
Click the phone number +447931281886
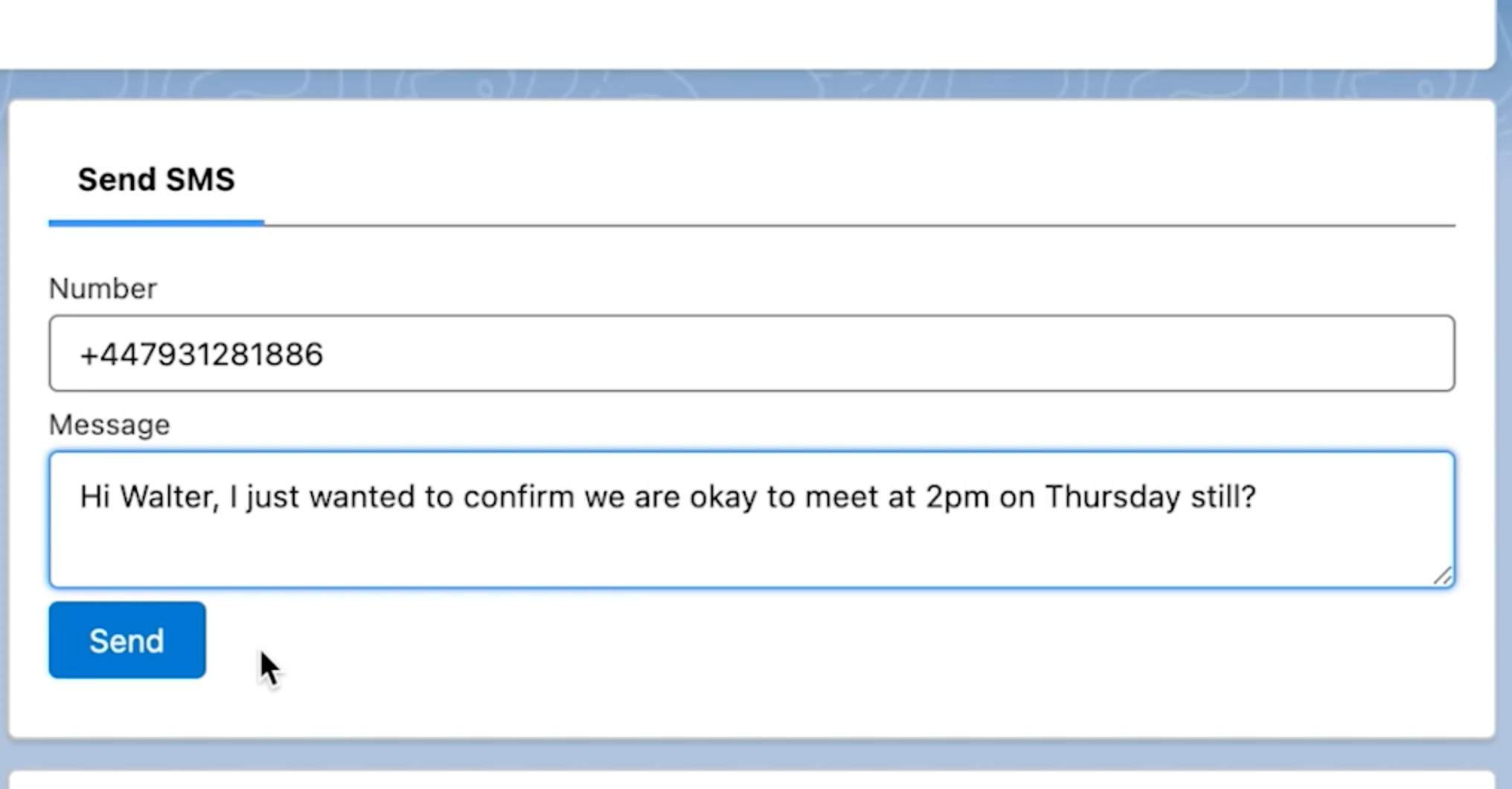pos(202,354)
